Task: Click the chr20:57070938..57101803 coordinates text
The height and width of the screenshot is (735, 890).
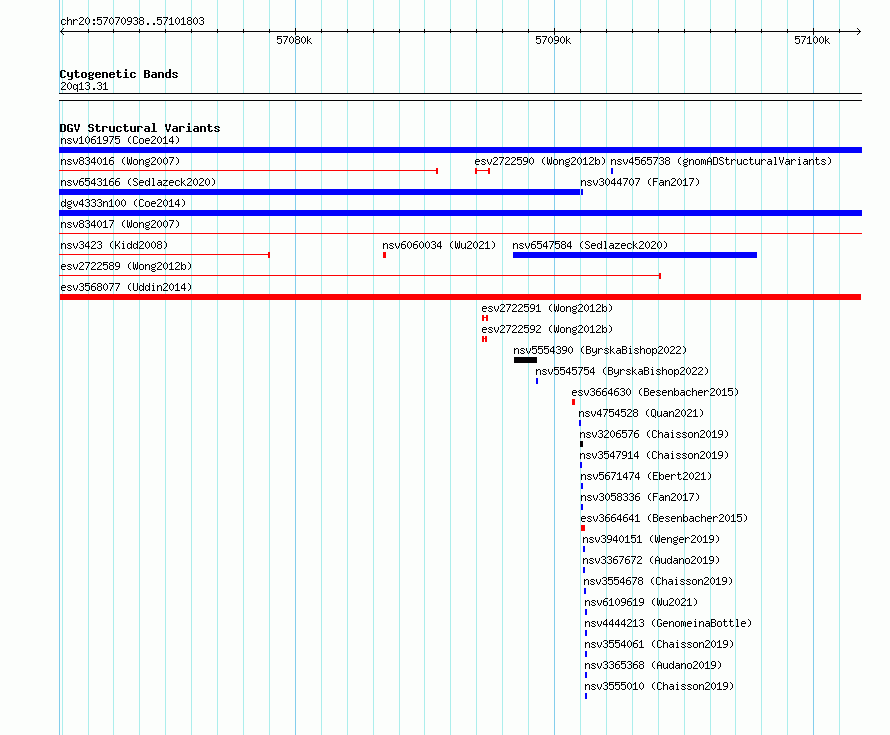Action: pos(132,21)
